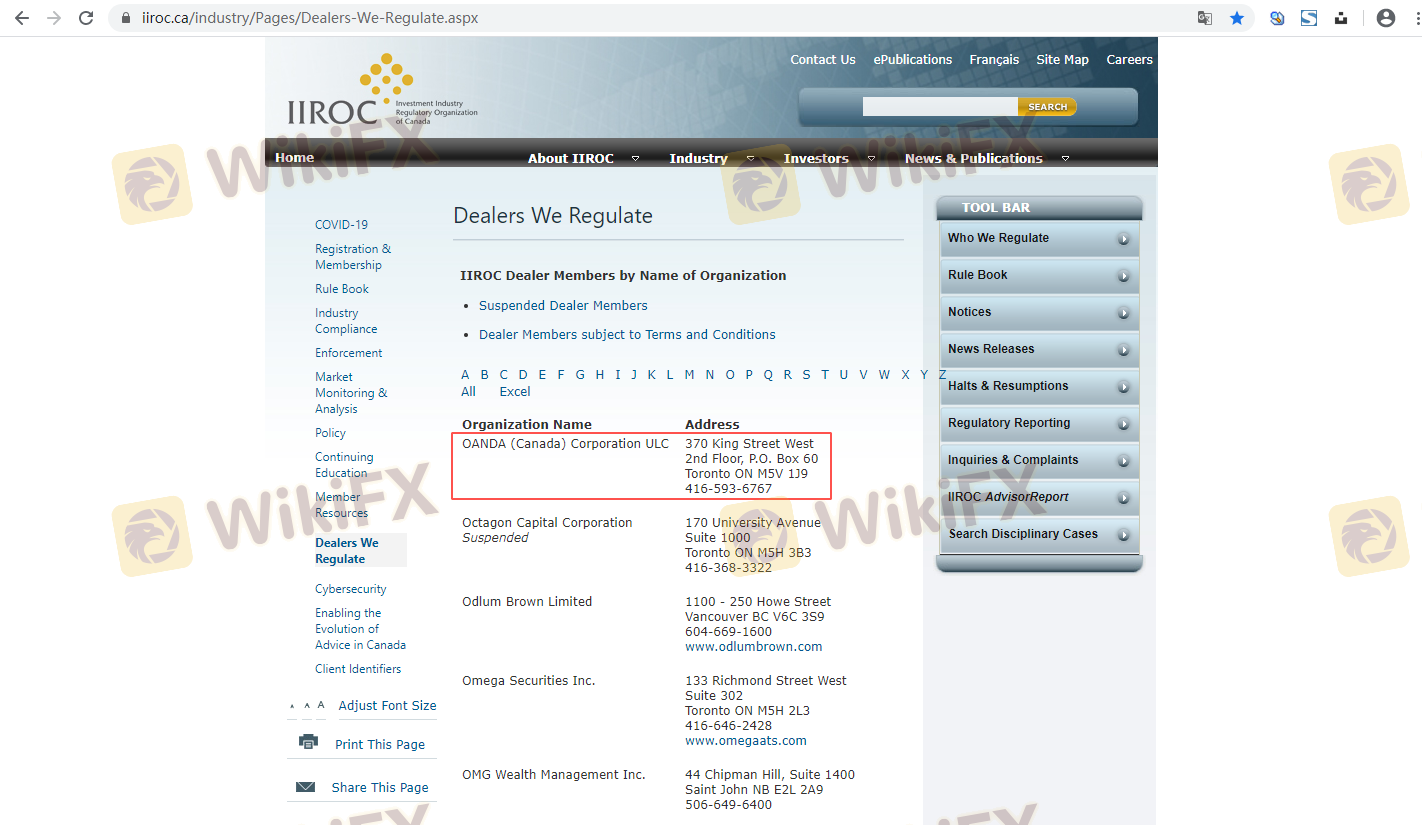Image resolution: width=1422 pixels, height=825 pixels.
Task: Click the bookmark star icon in address bar
Action: tap(1237, 18)
